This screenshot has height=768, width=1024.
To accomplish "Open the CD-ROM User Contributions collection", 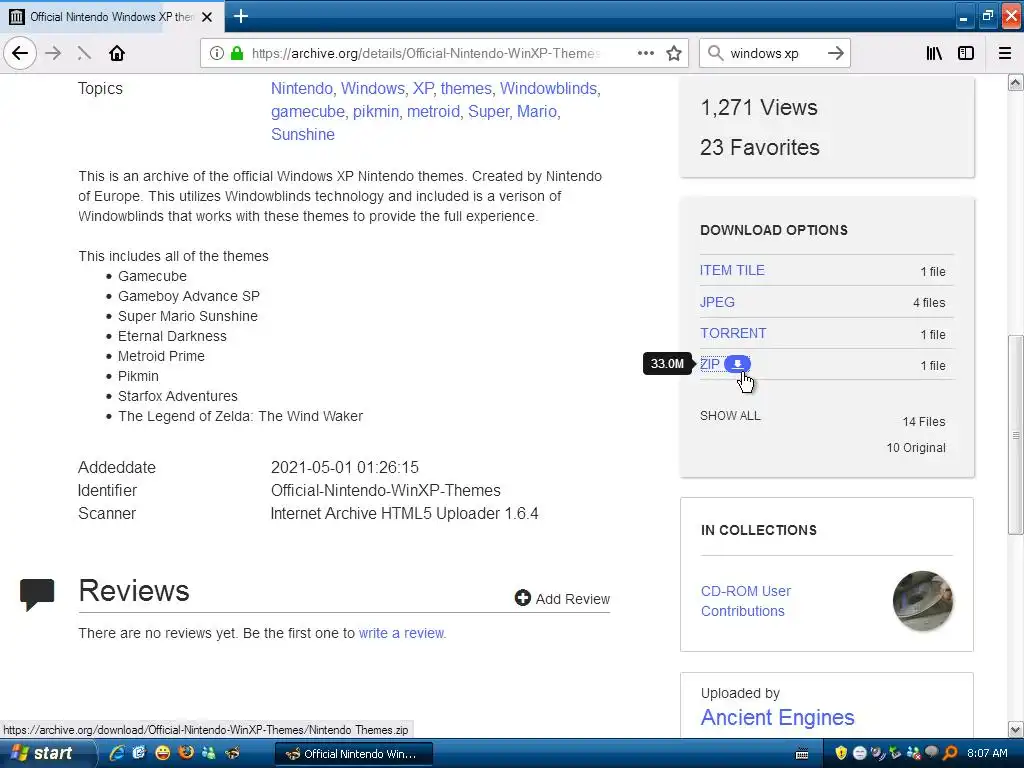I will pyautogui.click(x=746, y=601).
